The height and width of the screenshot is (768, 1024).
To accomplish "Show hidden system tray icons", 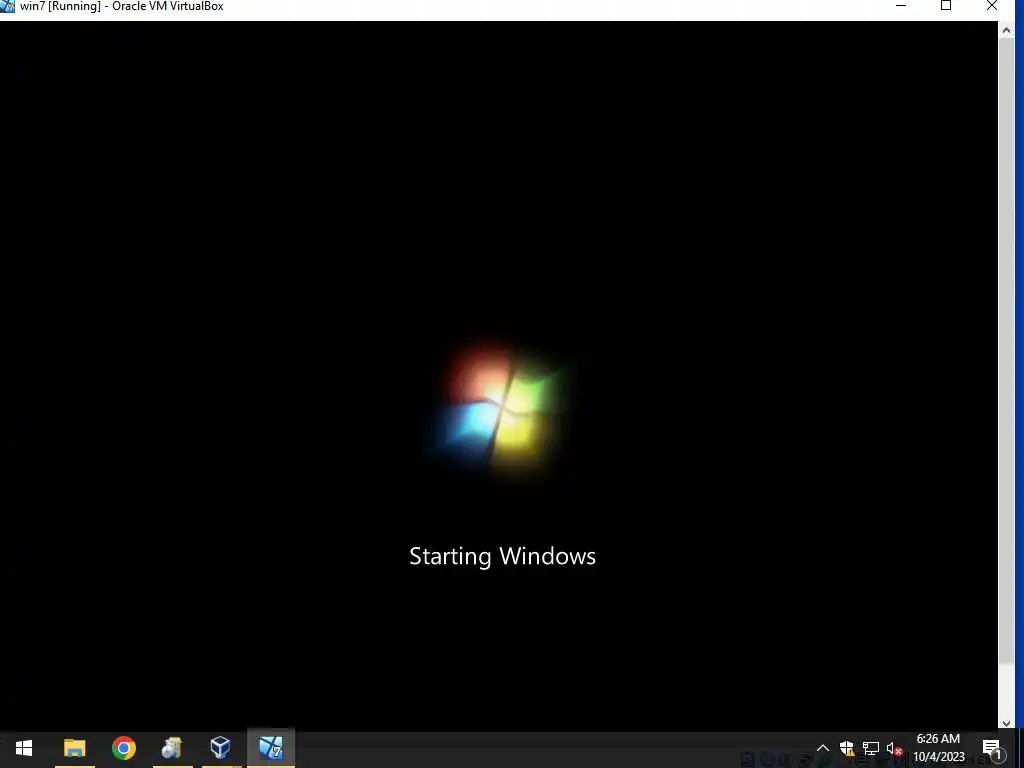I will 823,748.
